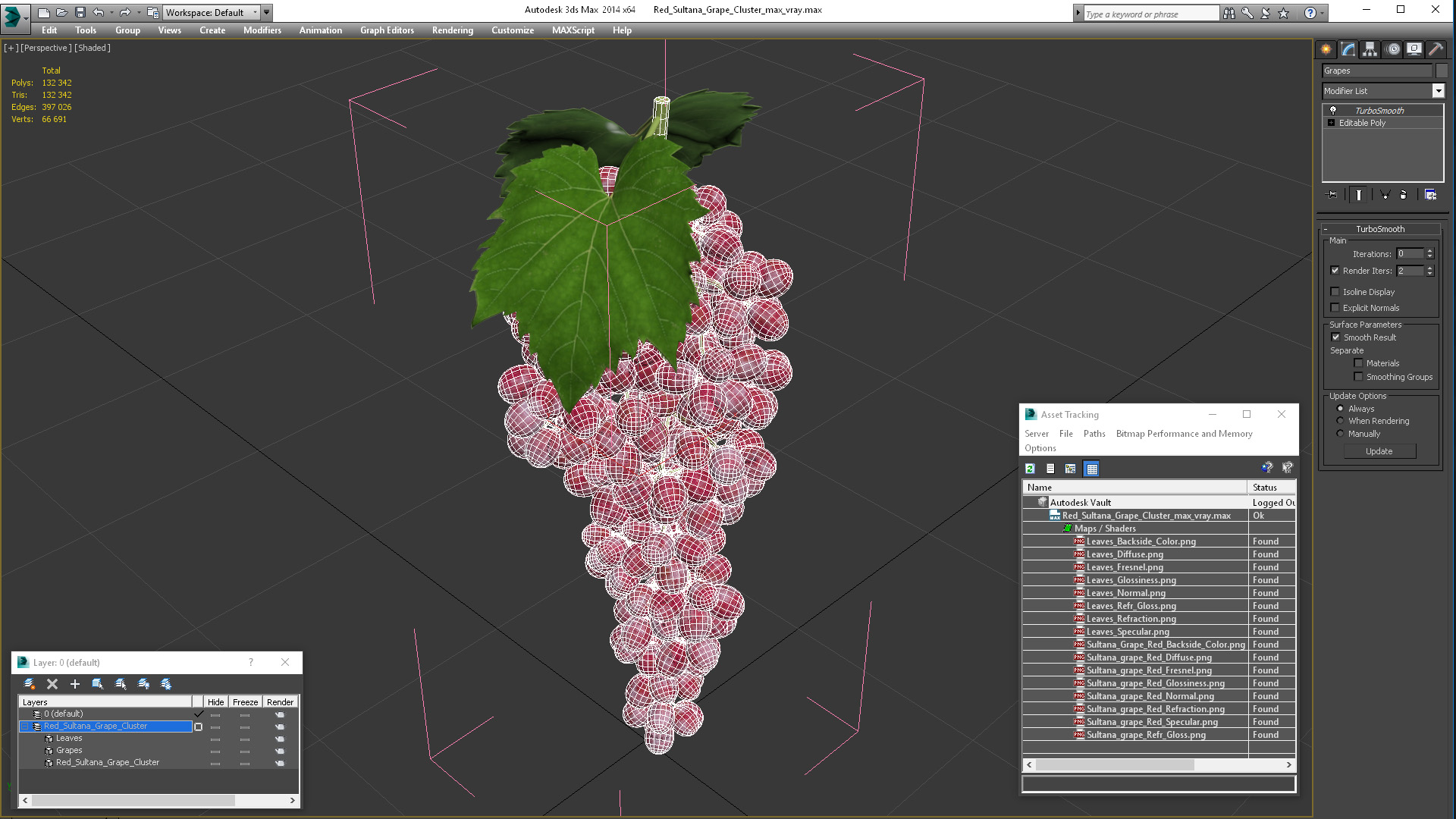Select When Rendering update option
The width and height of the screenshot is (1456, 819).
(1340, 421)
